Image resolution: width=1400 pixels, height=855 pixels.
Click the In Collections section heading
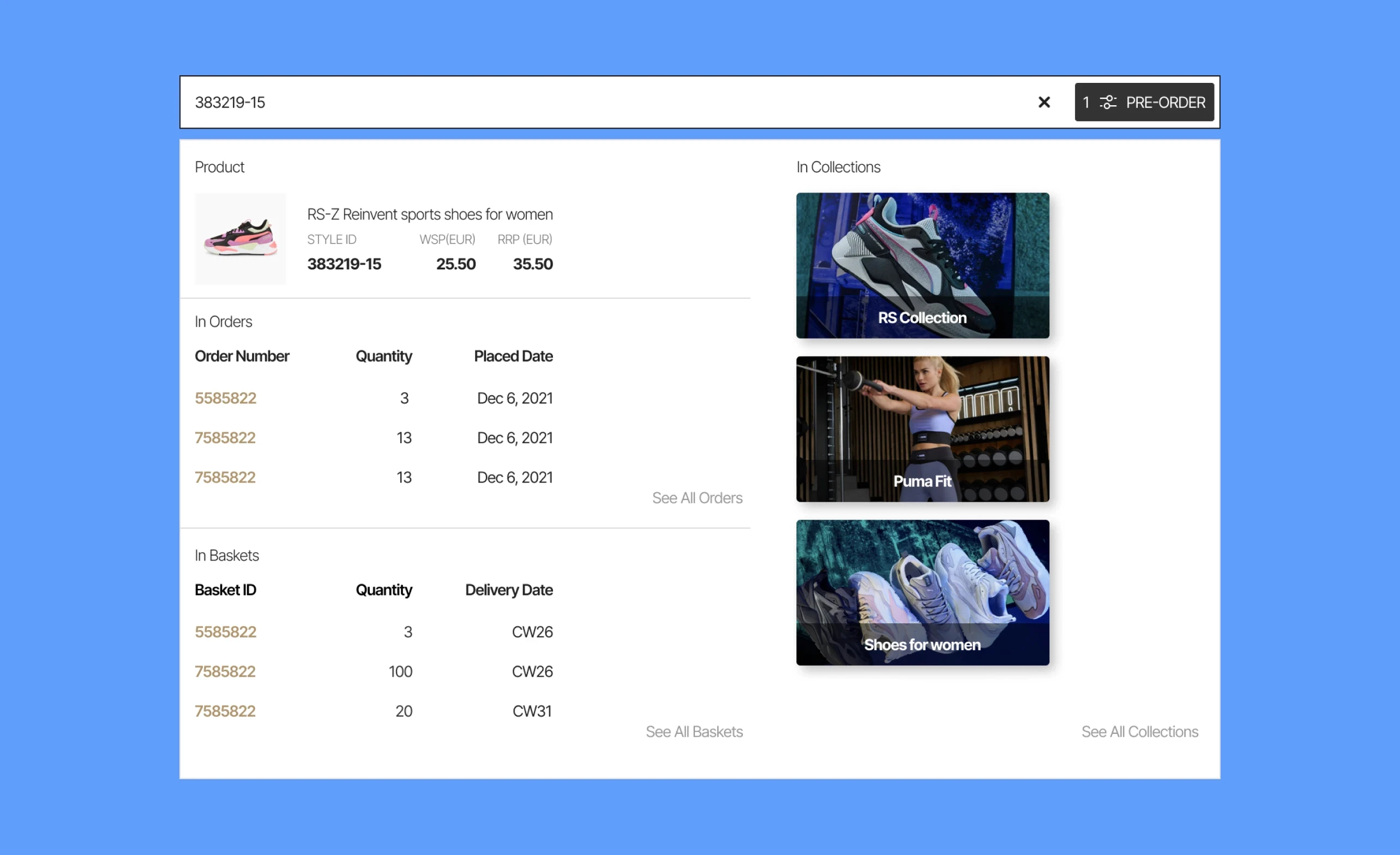coord(838,167)
